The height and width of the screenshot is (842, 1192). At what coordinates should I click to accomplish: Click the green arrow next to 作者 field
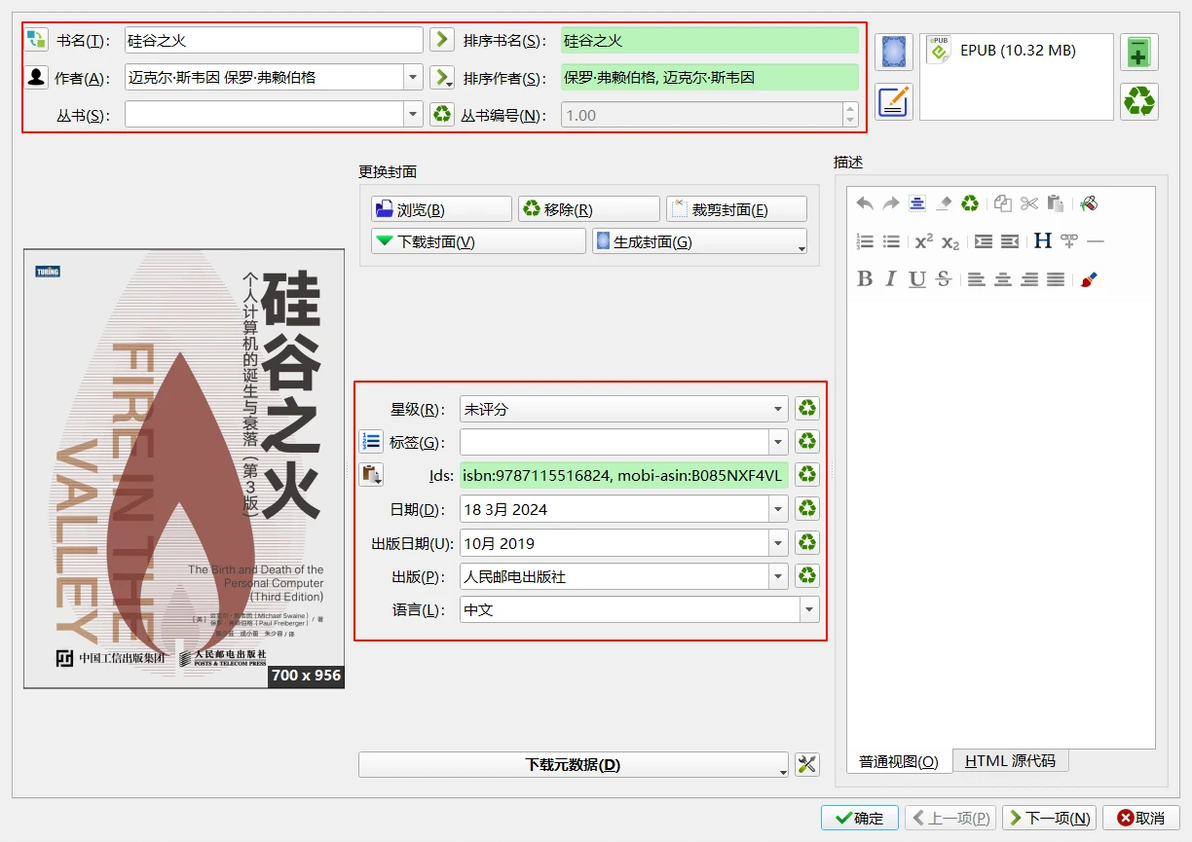pyautogui.click(x=442, y=77)
